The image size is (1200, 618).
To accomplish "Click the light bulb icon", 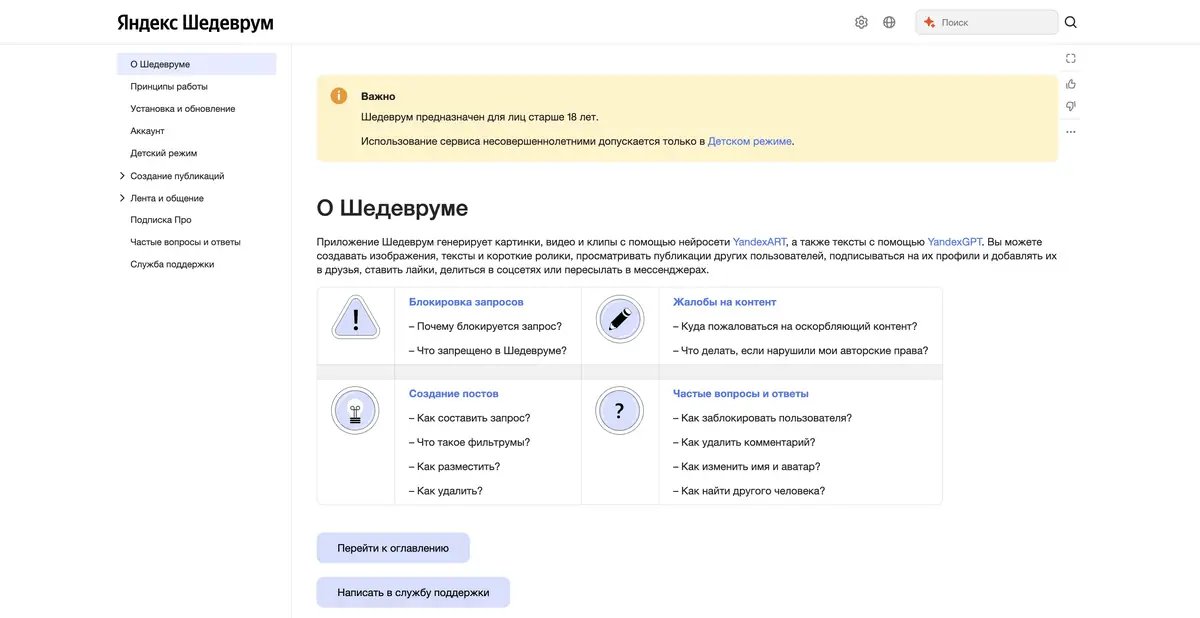I will tap(355, 410).
